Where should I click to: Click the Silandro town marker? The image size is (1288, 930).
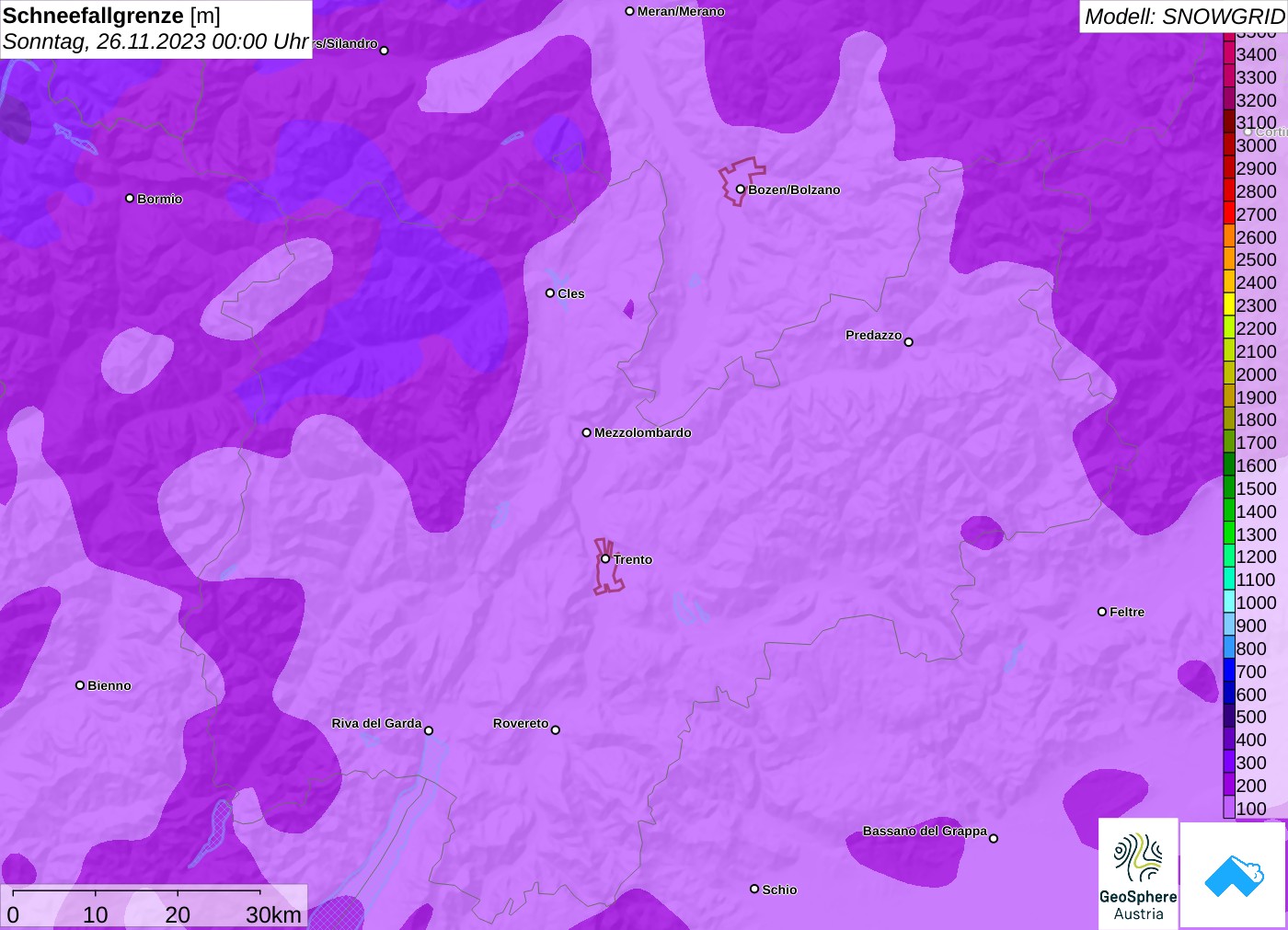pos(384,51)
